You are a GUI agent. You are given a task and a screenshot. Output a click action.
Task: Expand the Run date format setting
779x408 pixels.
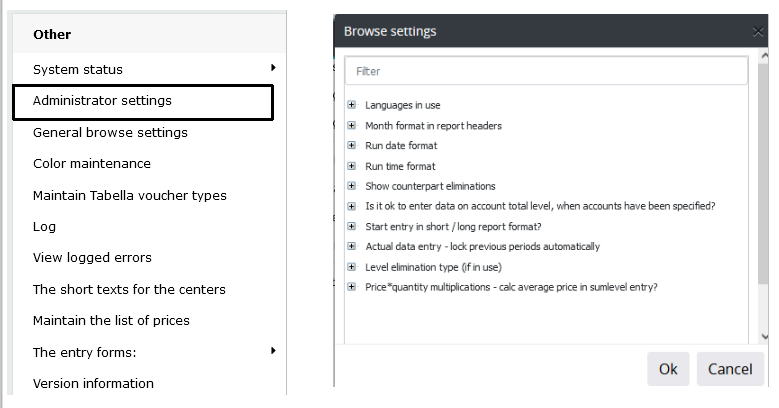pyautogui.click(x=352, y=145)
